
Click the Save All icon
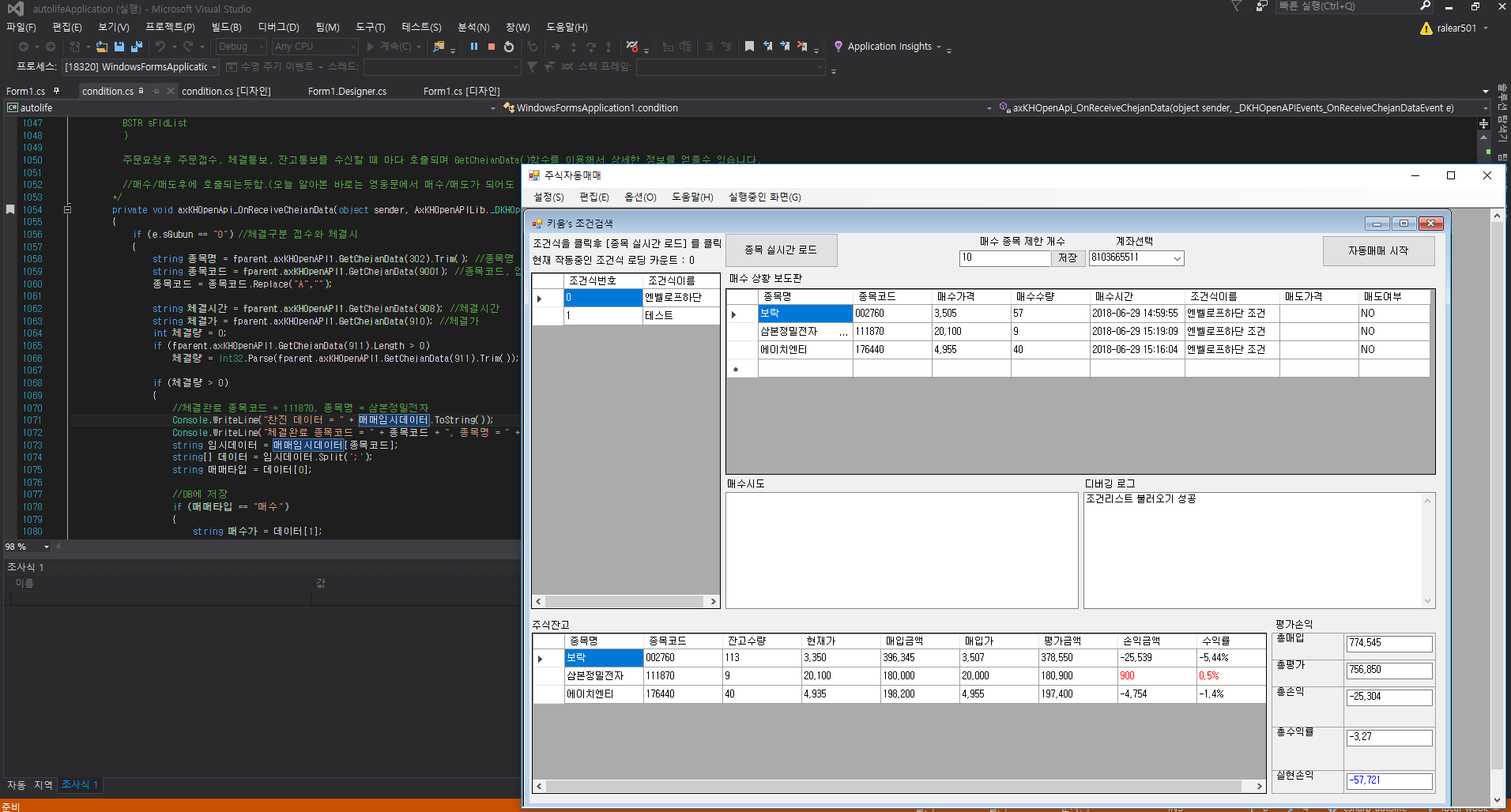[137, 47]
